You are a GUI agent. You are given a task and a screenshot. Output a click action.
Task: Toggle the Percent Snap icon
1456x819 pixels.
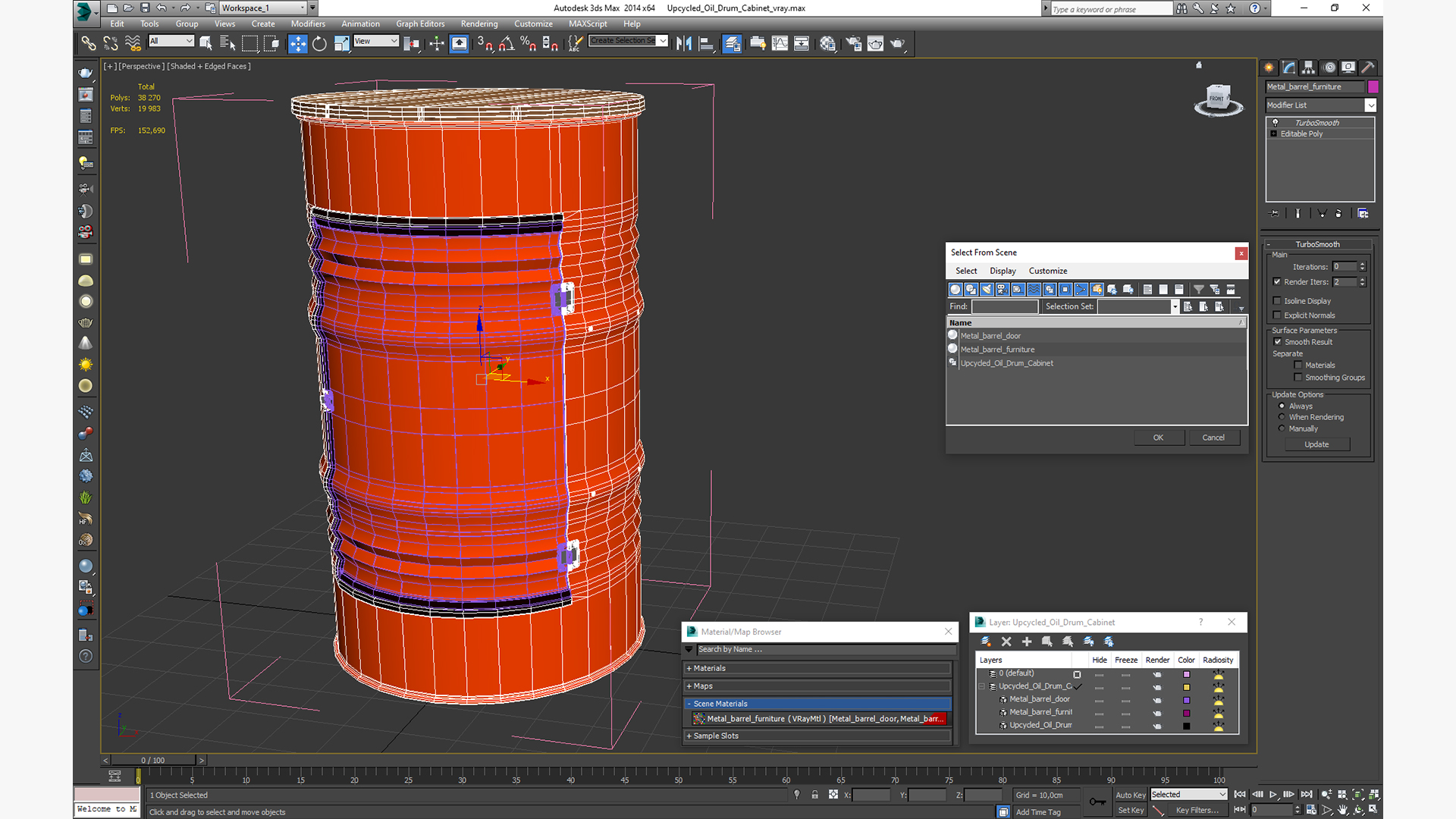[529, 43]
